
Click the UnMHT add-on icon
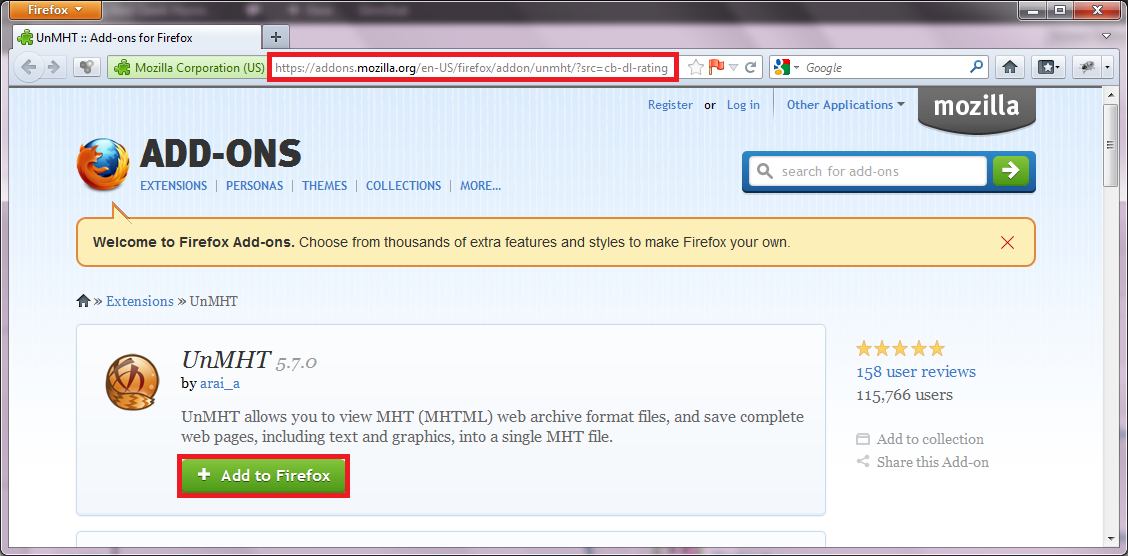point(132,383)
